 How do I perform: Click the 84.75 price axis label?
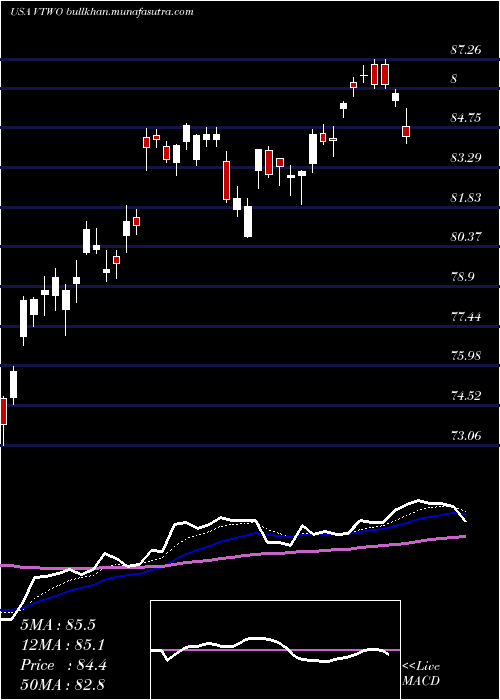pos(466,118)
